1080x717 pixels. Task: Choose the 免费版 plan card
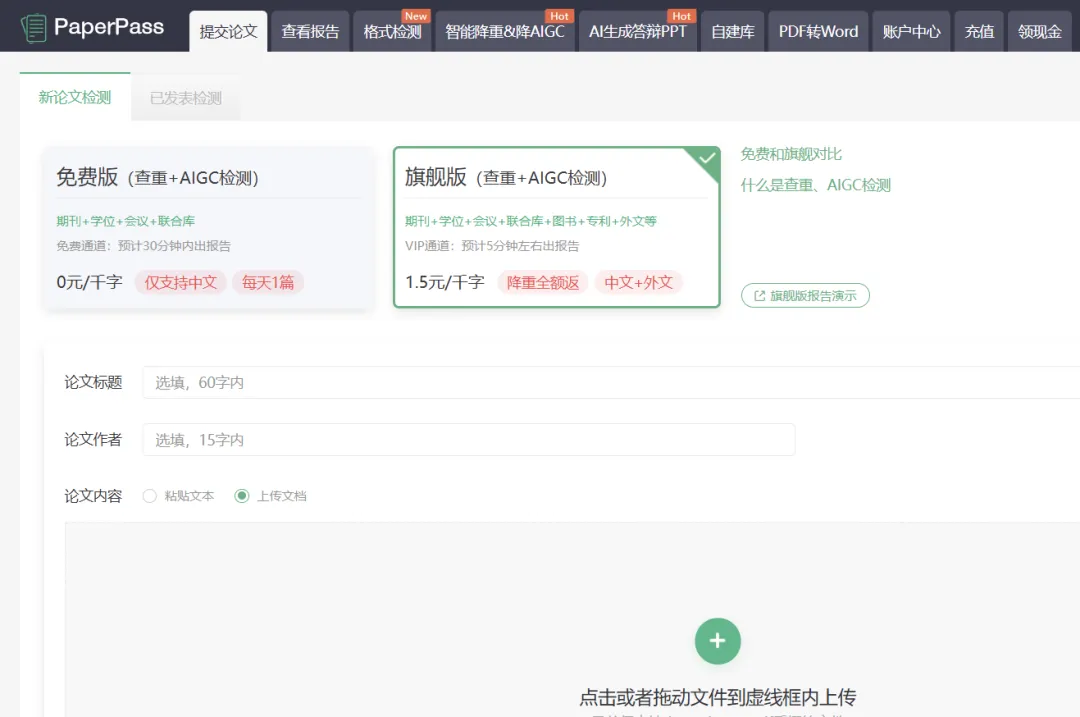(208, 228)
